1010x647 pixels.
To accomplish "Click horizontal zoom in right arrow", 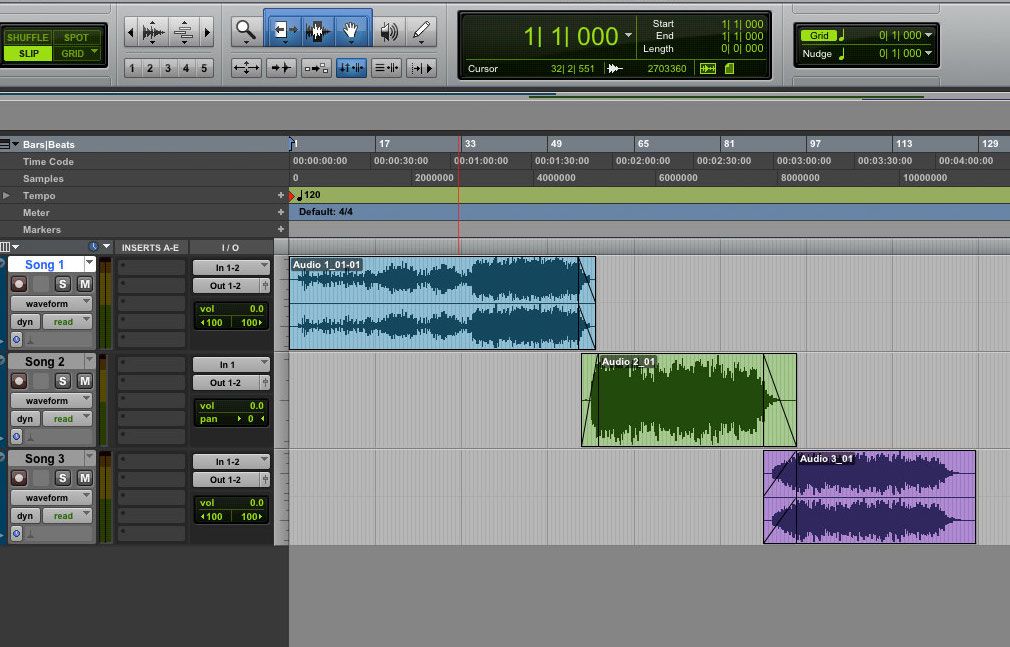I will pyautogui.click(x=207, y=32).
